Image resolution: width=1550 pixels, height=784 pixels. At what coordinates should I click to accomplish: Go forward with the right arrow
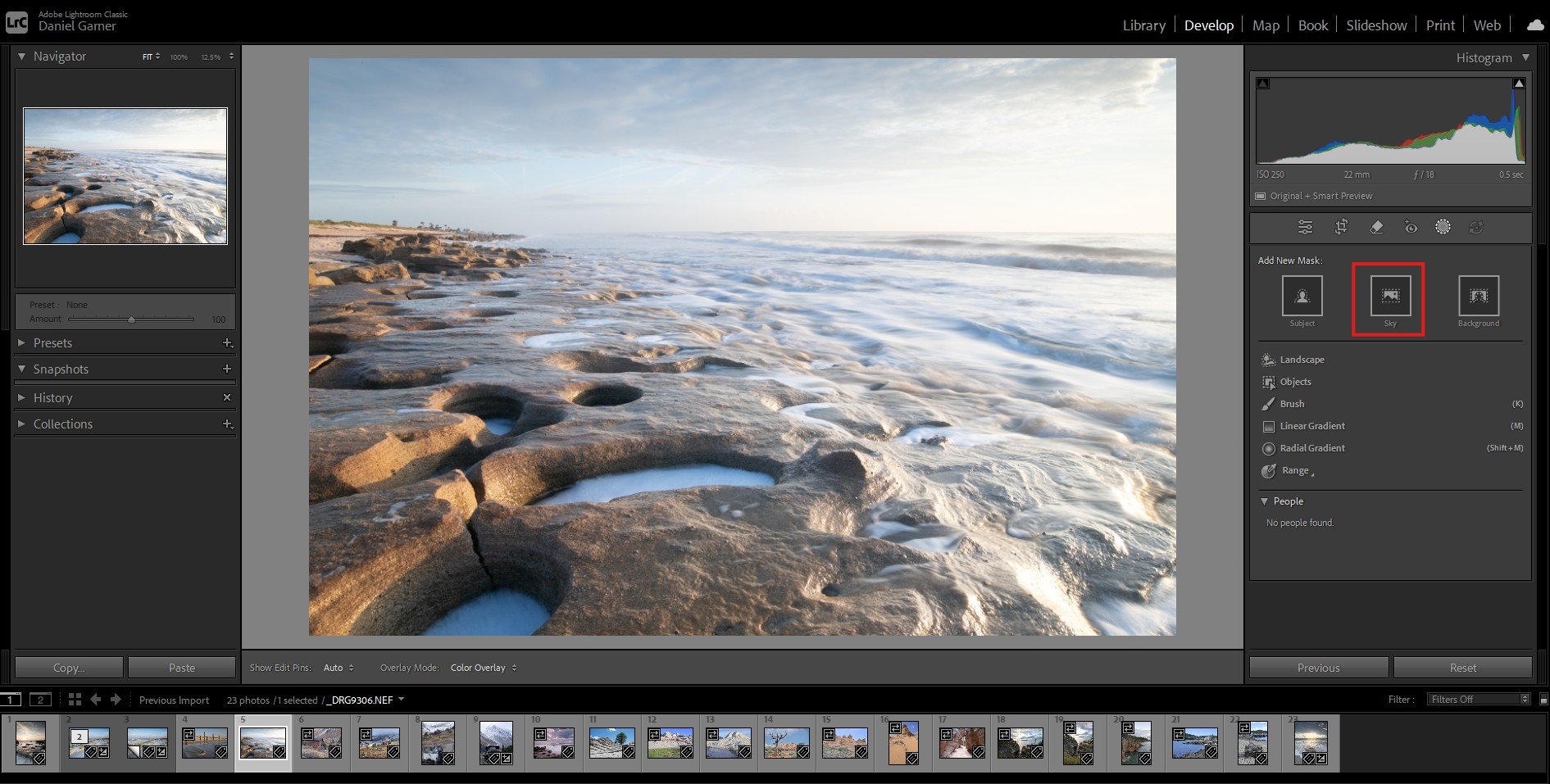pyautogui.click(x=116, y=700)
